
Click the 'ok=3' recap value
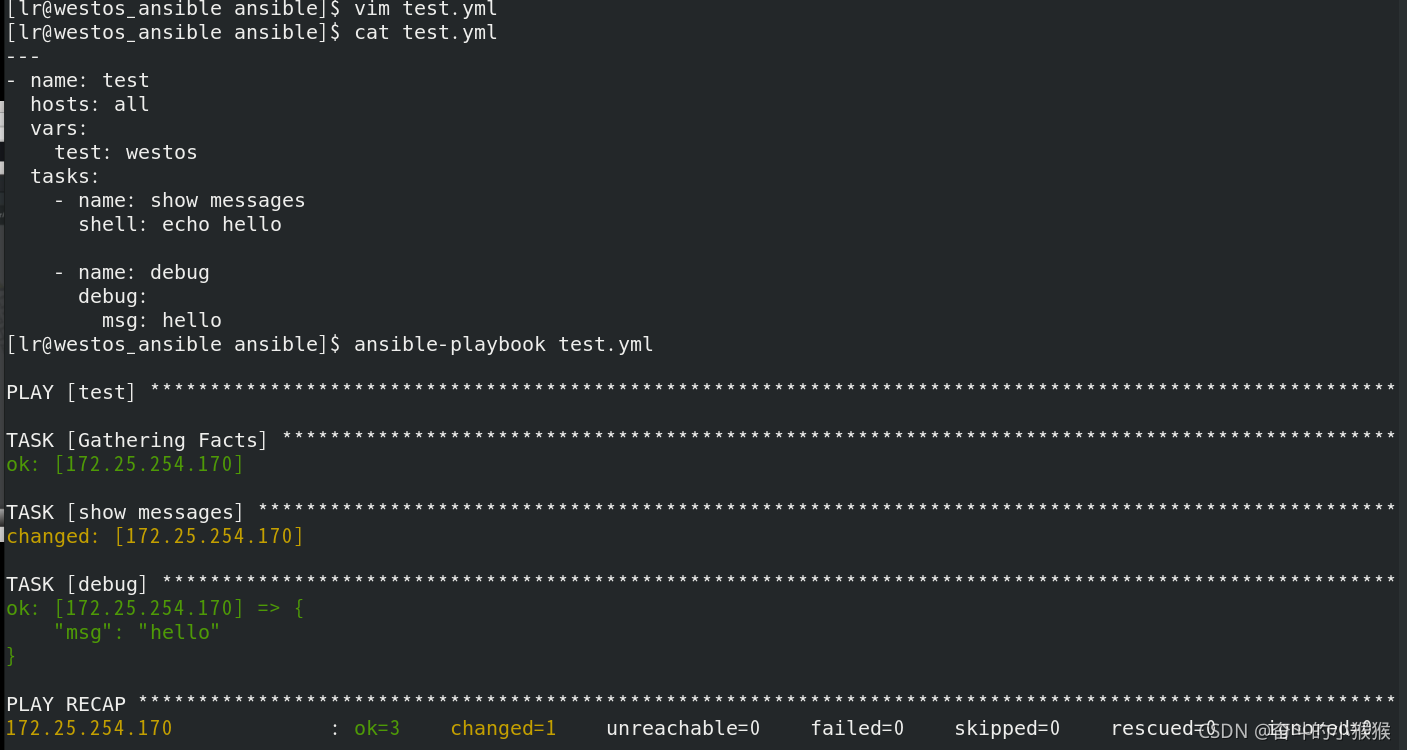[378, 728]
